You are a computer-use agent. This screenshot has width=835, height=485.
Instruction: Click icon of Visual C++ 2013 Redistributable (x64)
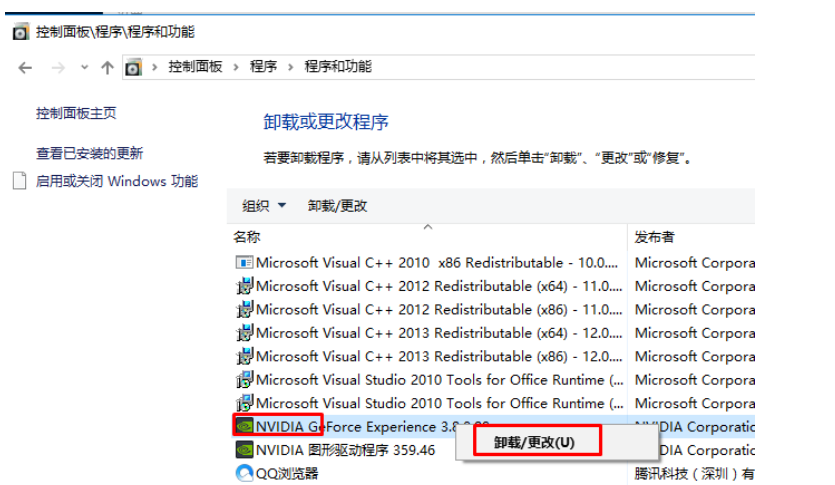click(x=244, y=333)
